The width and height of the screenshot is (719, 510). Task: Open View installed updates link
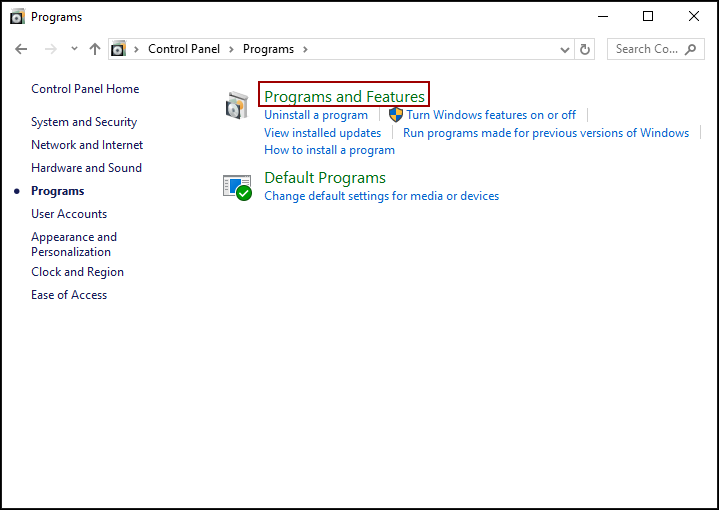[x=322, y=133]
